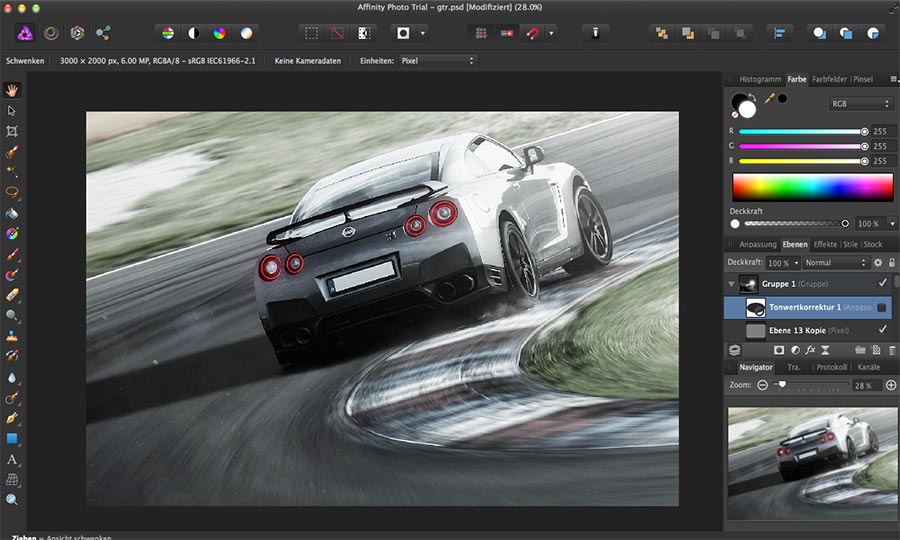Hide the Ebene 13 Kopie layer
900x540 pixels.
click(x=883, y=329)
